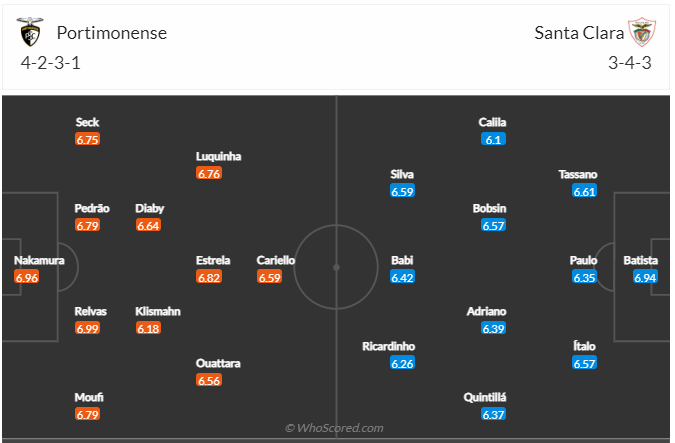The image size is (675, 443).
Task: Select goalkeeper Nakamura's name
Action: 39,260
